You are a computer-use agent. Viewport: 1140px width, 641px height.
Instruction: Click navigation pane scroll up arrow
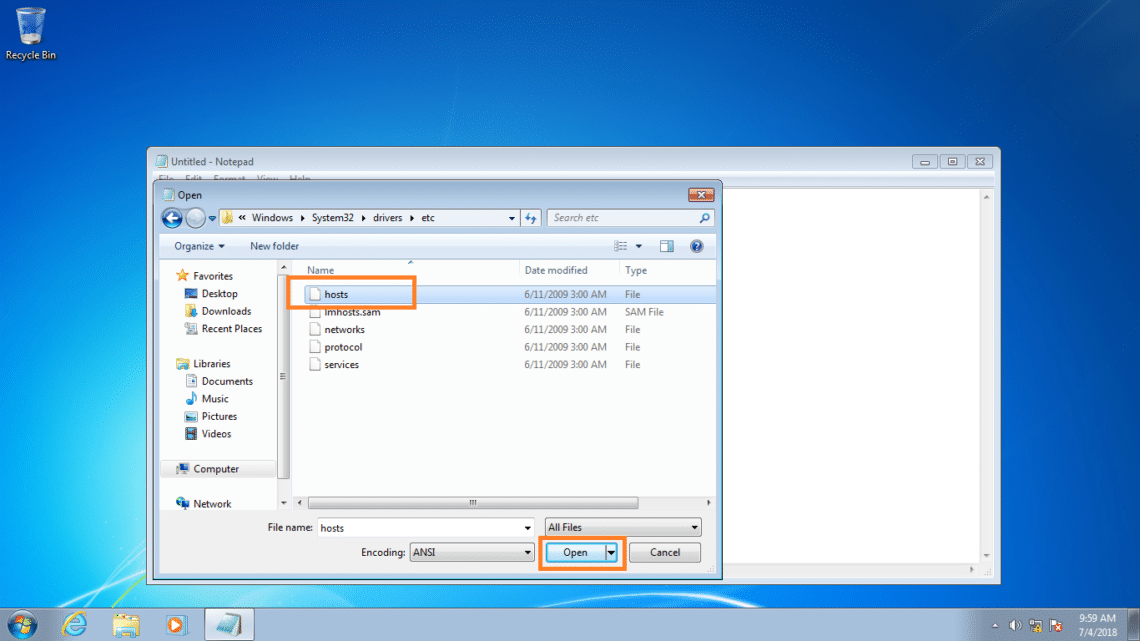click(284, 268)
